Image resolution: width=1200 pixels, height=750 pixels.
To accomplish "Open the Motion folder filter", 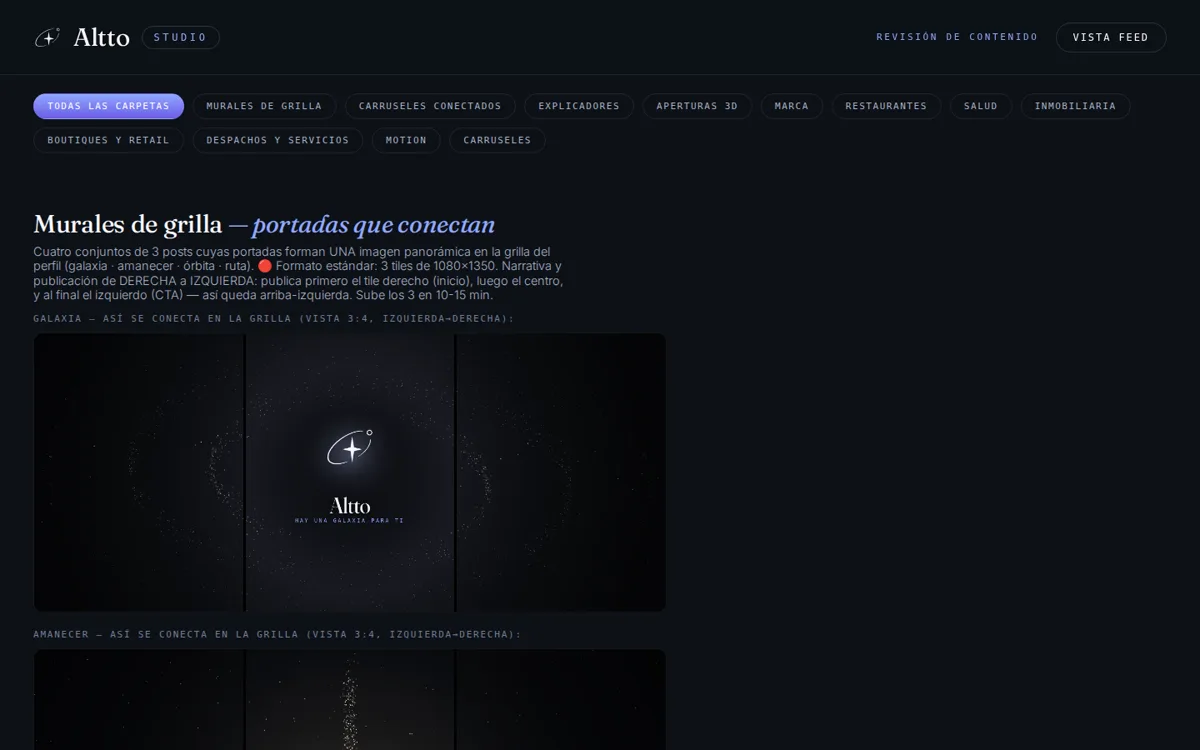I will pyautogui.click(x=406, y=140).
